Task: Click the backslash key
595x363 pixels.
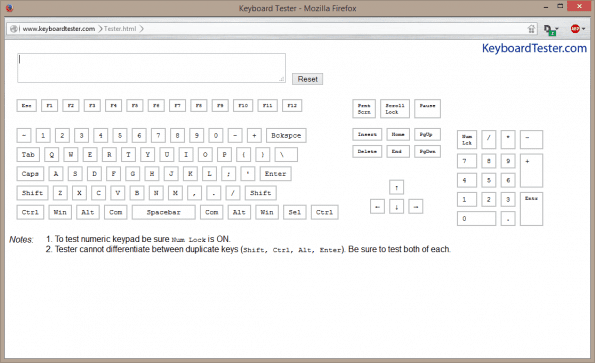Action: click(286, 154)
